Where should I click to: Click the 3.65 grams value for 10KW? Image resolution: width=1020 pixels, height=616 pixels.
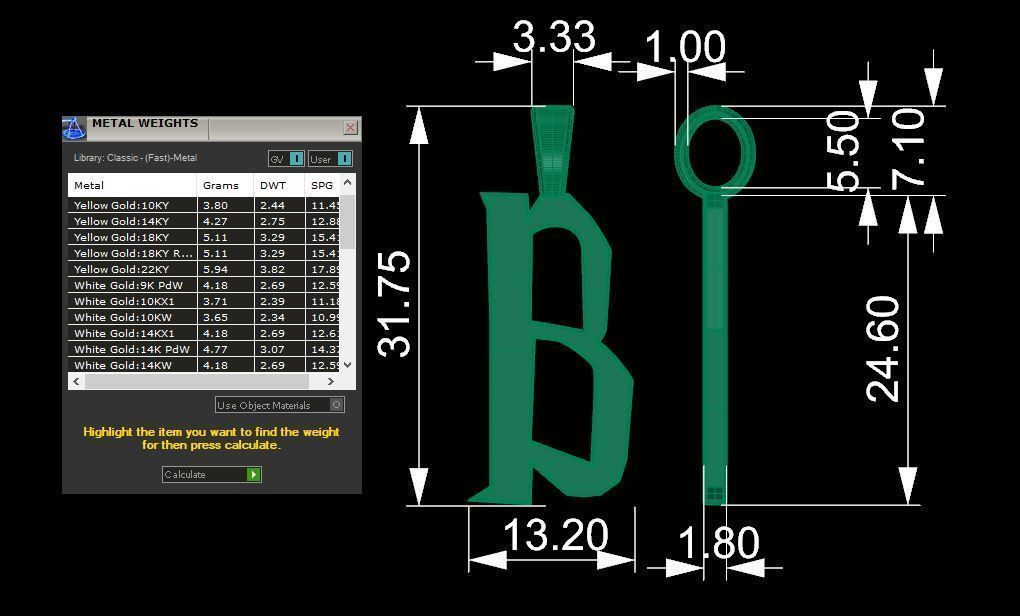point(215,317)
